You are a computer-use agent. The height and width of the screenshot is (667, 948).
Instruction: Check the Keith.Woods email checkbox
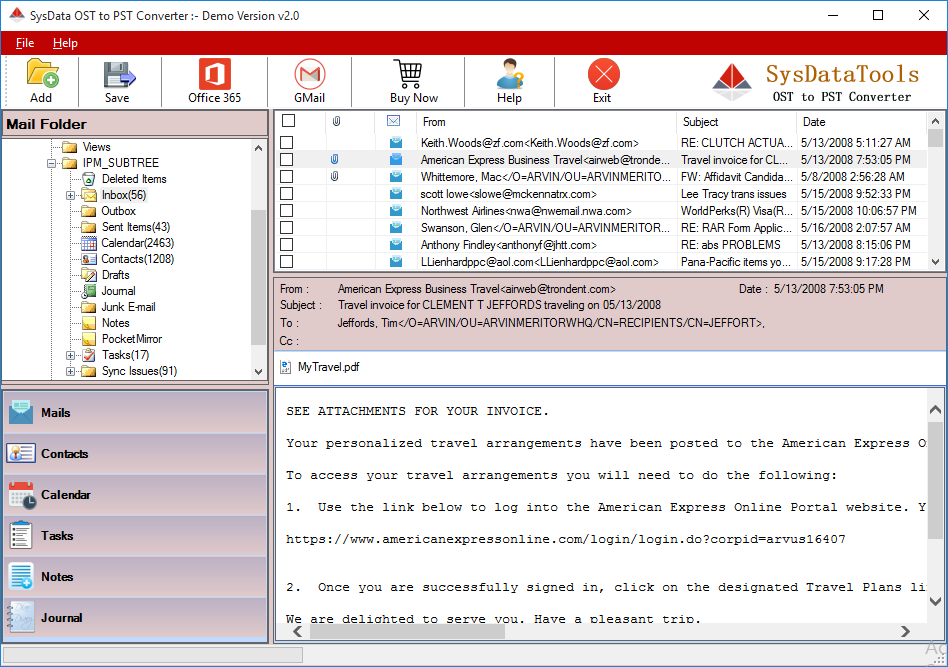point(287,143)
